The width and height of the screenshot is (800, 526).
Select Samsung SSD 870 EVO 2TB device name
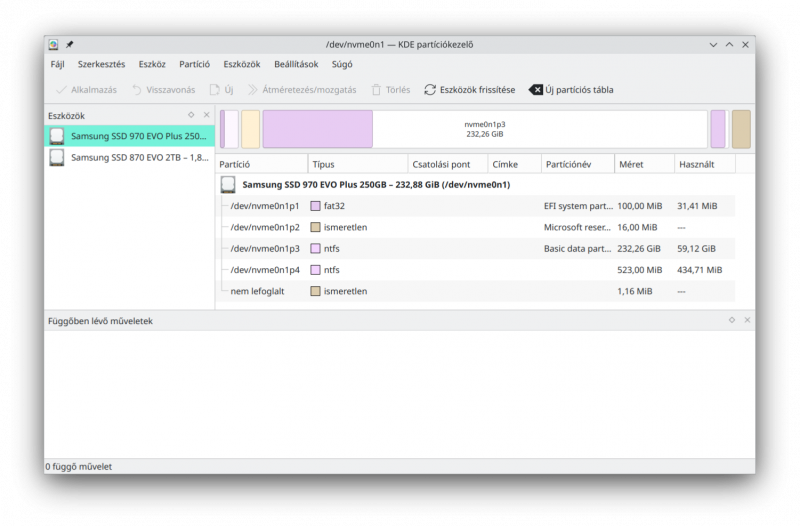140,158
